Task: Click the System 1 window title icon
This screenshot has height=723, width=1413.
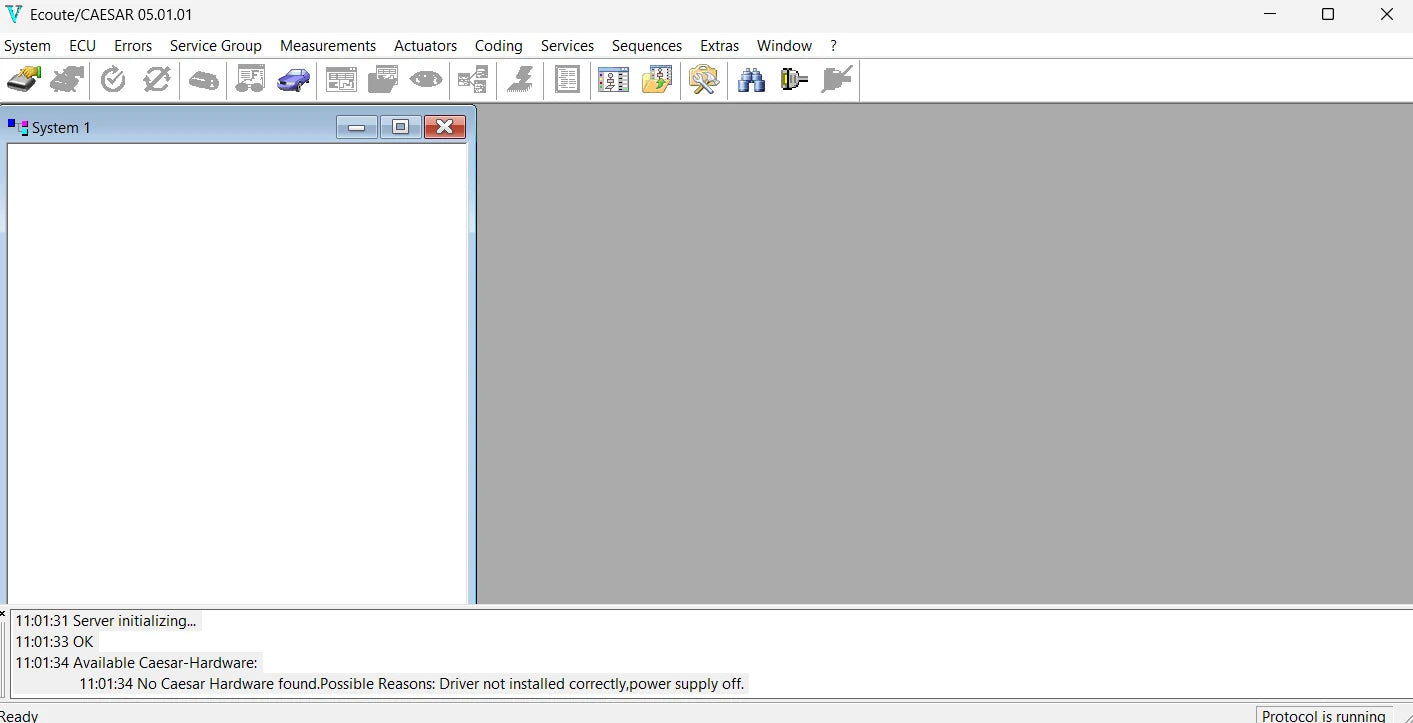Action: (18, 127)
